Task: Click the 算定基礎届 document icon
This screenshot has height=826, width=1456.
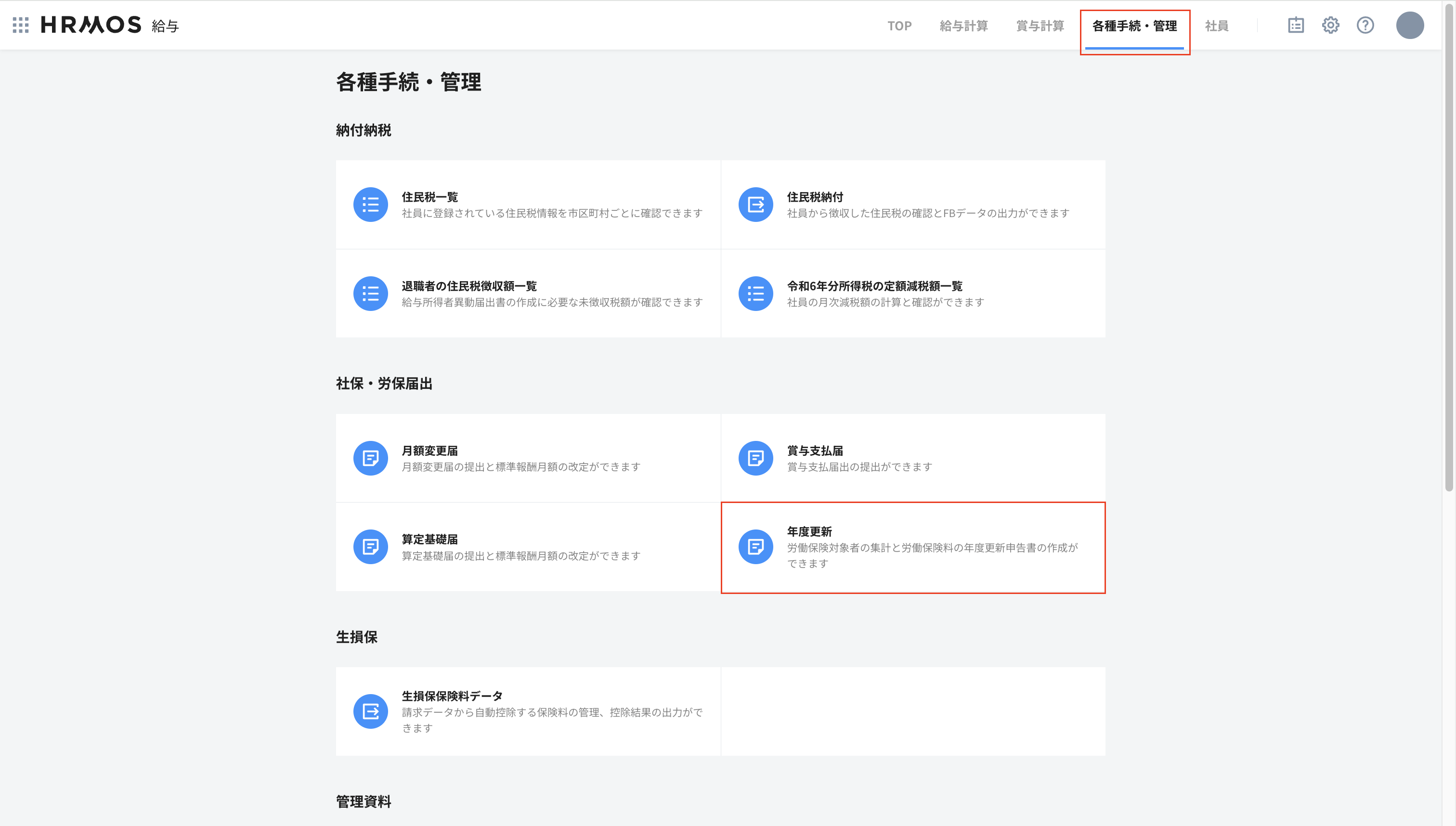Action: coord(371,547)
